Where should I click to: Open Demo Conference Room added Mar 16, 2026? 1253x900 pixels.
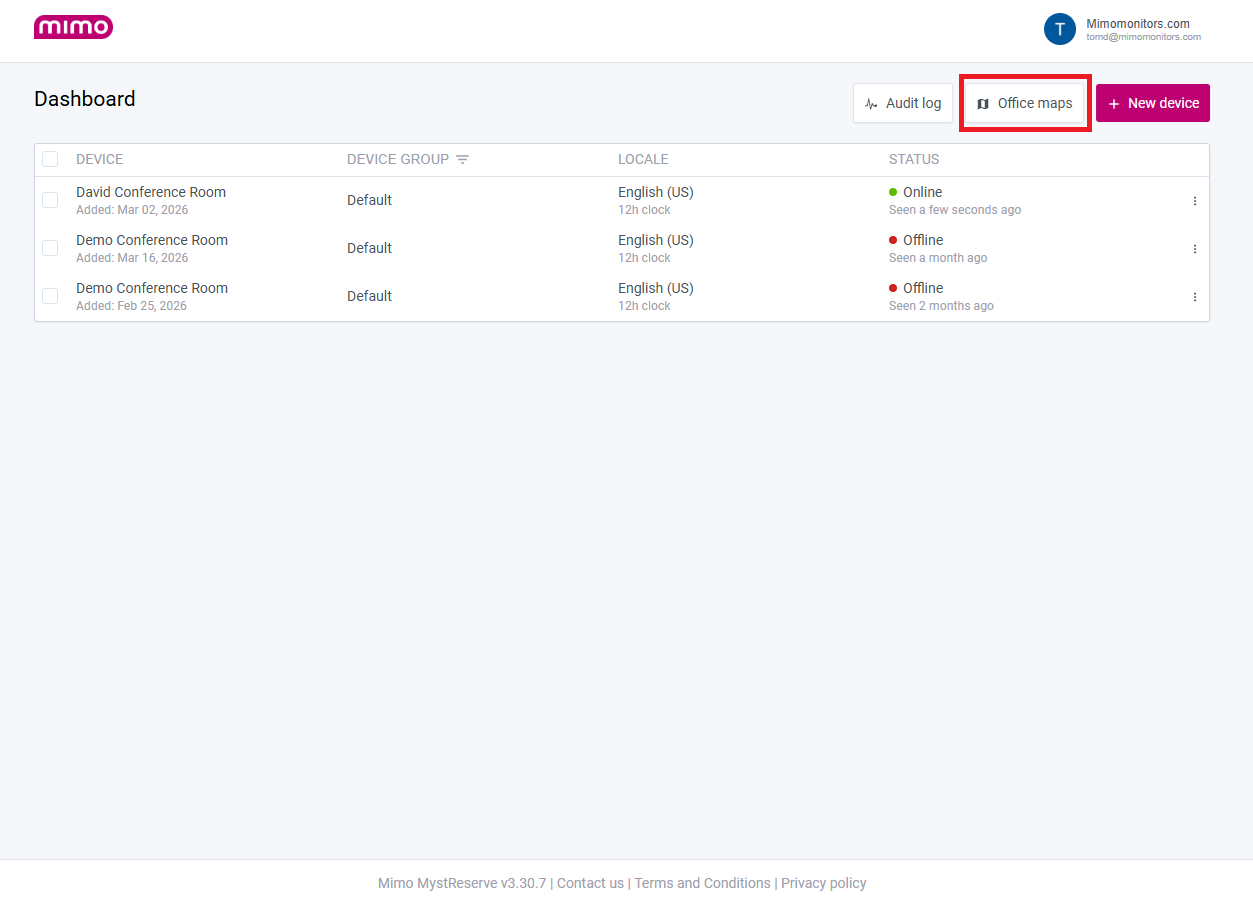152,240
